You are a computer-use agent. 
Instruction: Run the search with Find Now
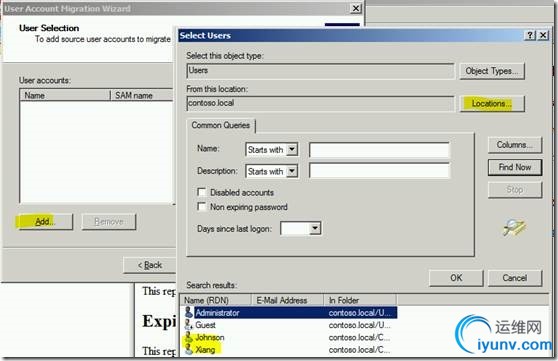[x=515, y=167]
